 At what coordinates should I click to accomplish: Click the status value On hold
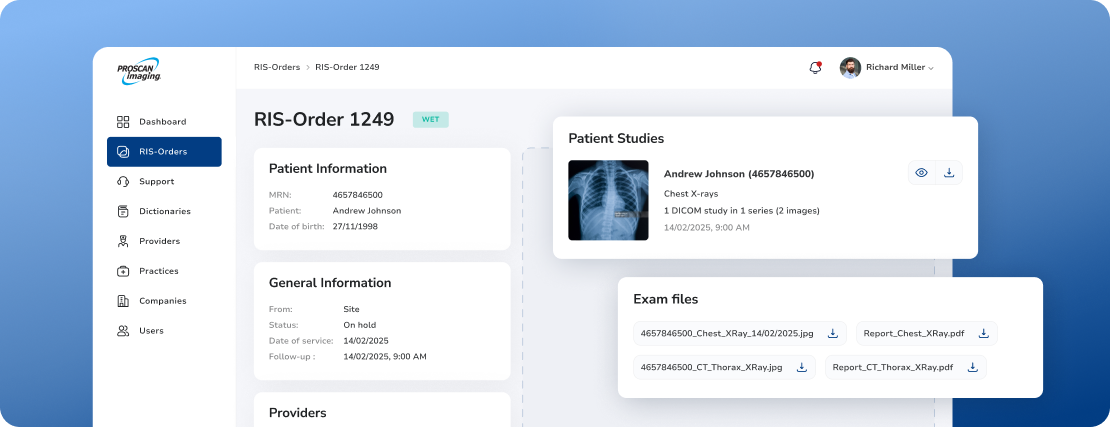[360, 325]
